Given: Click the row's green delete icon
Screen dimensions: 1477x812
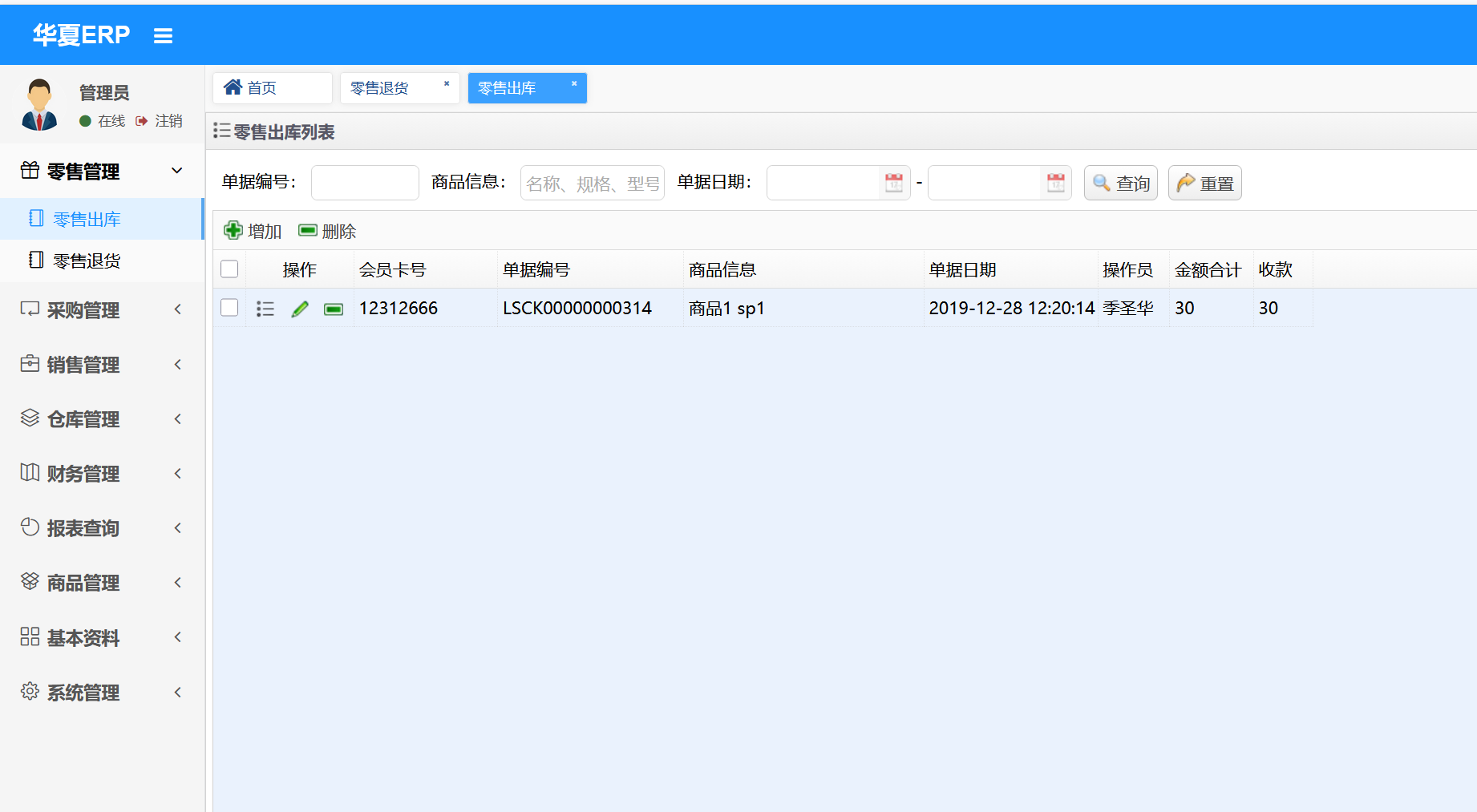Looking at the screenshot, I should (x=334, y=309).
